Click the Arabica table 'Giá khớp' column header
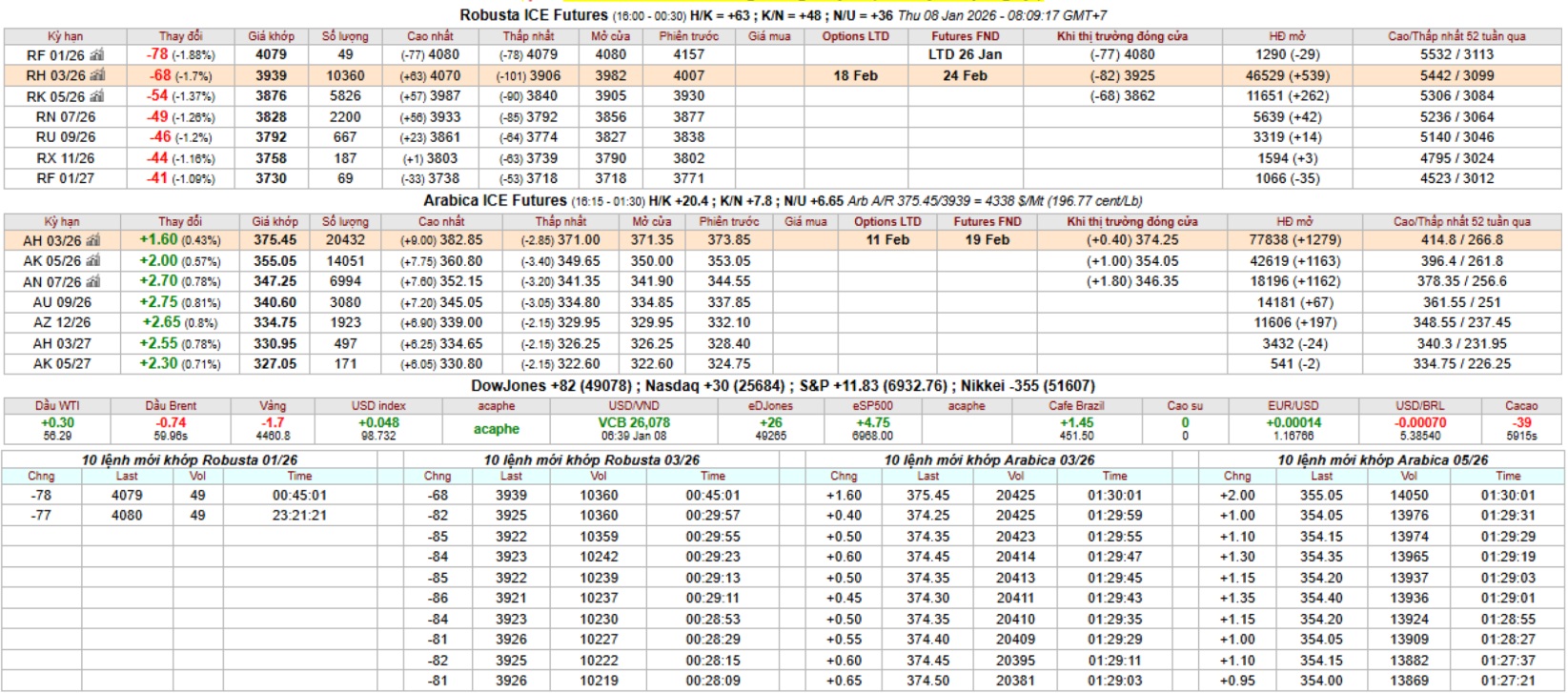This screenshot has width=1568, height=693. pyautogui.click(x=275, y=221)
